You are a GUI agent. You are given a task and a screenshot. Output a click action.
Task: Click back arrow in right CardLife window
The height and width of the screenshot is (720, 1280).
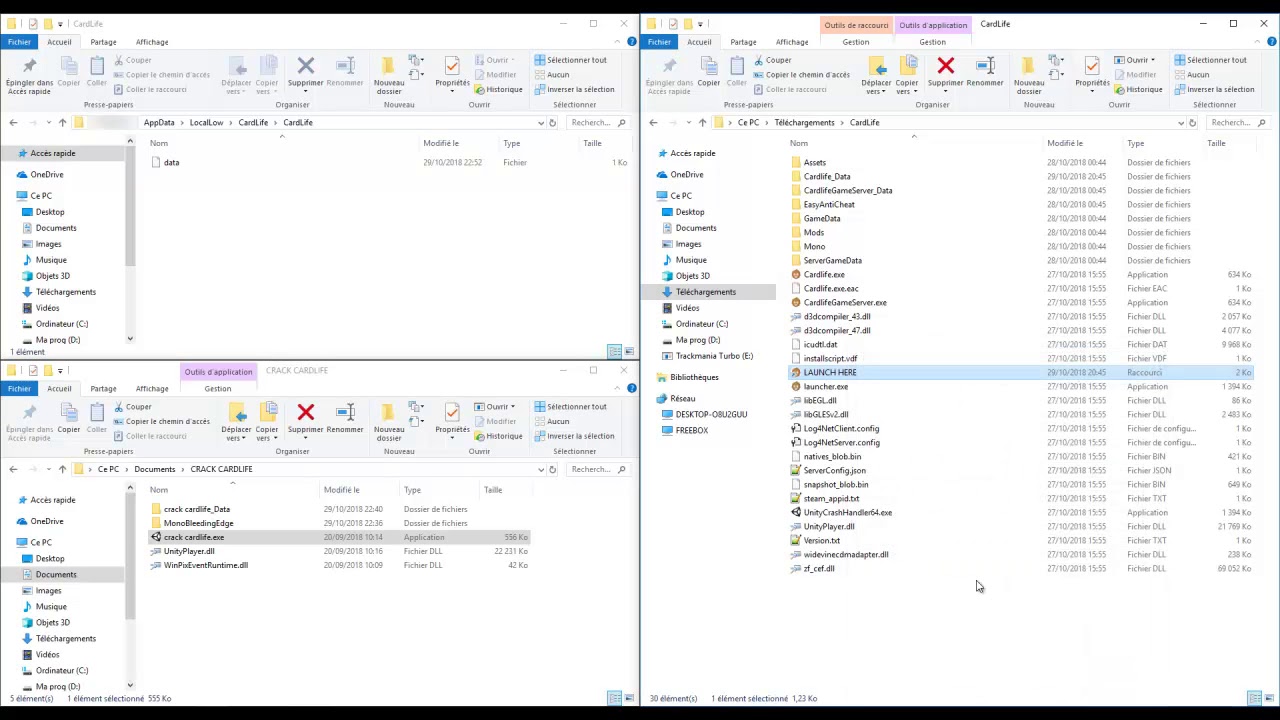pos(653,122)
